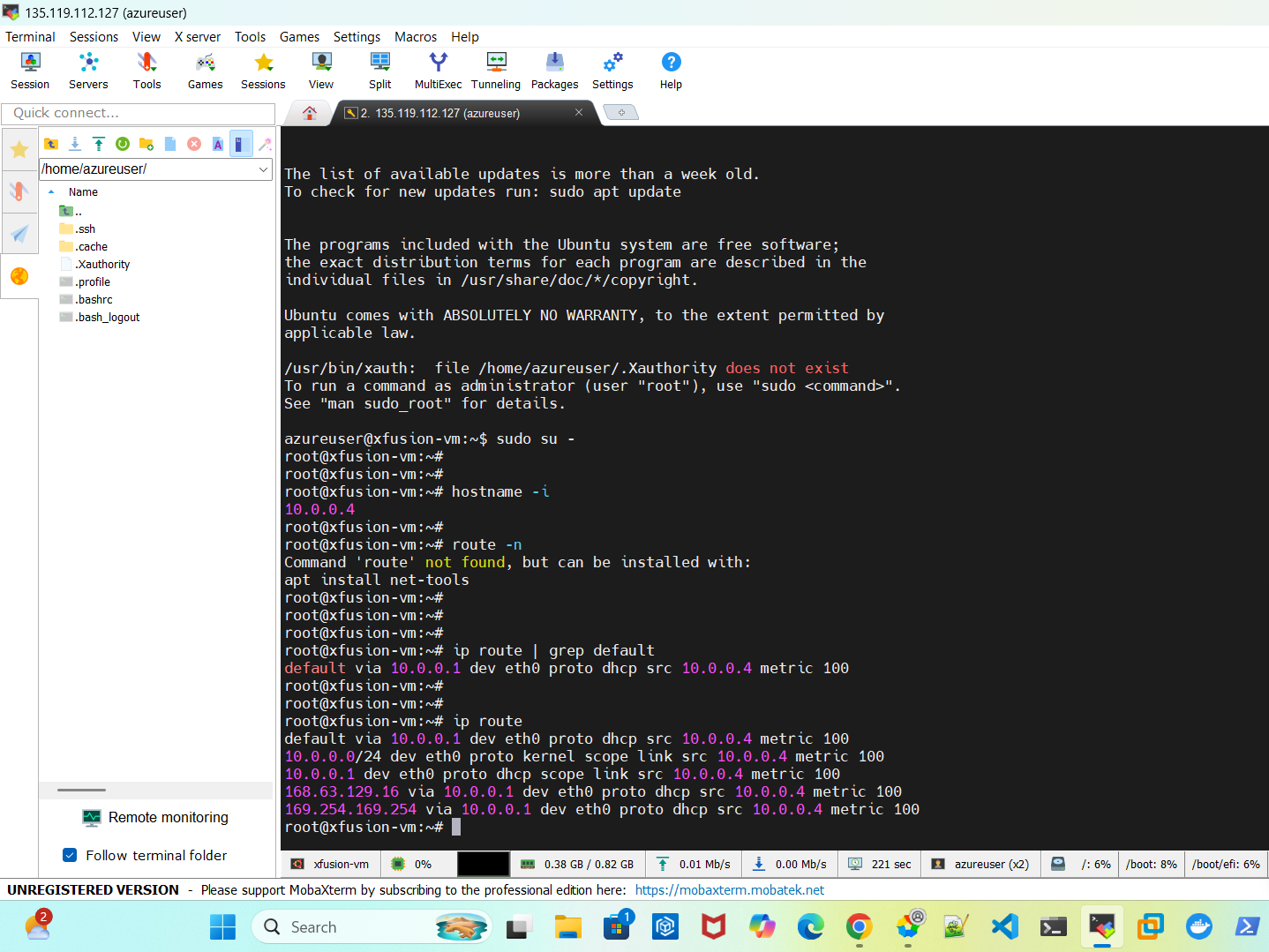Click the Split terminal icon
Screen dimensions: 1269x952
(x=379, y=71)
